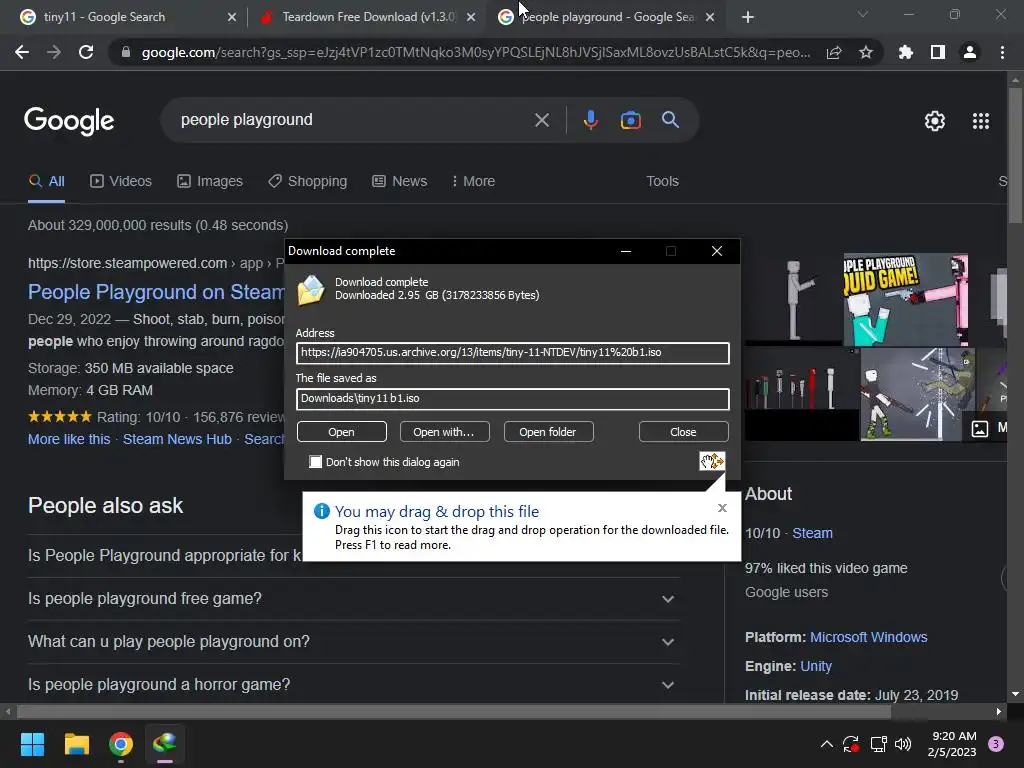The height and width of the screenshot is (768, 1024).
Task: Click the Google search input field
Action: 353,120
